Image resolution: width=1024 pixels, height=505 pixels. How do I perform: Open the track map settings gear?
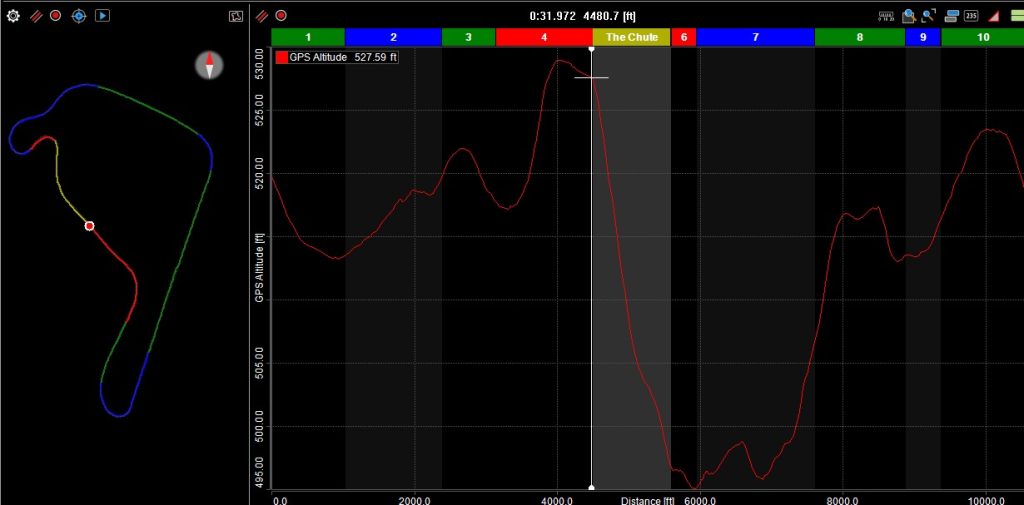pyautogui.click(x=13, y=16)
